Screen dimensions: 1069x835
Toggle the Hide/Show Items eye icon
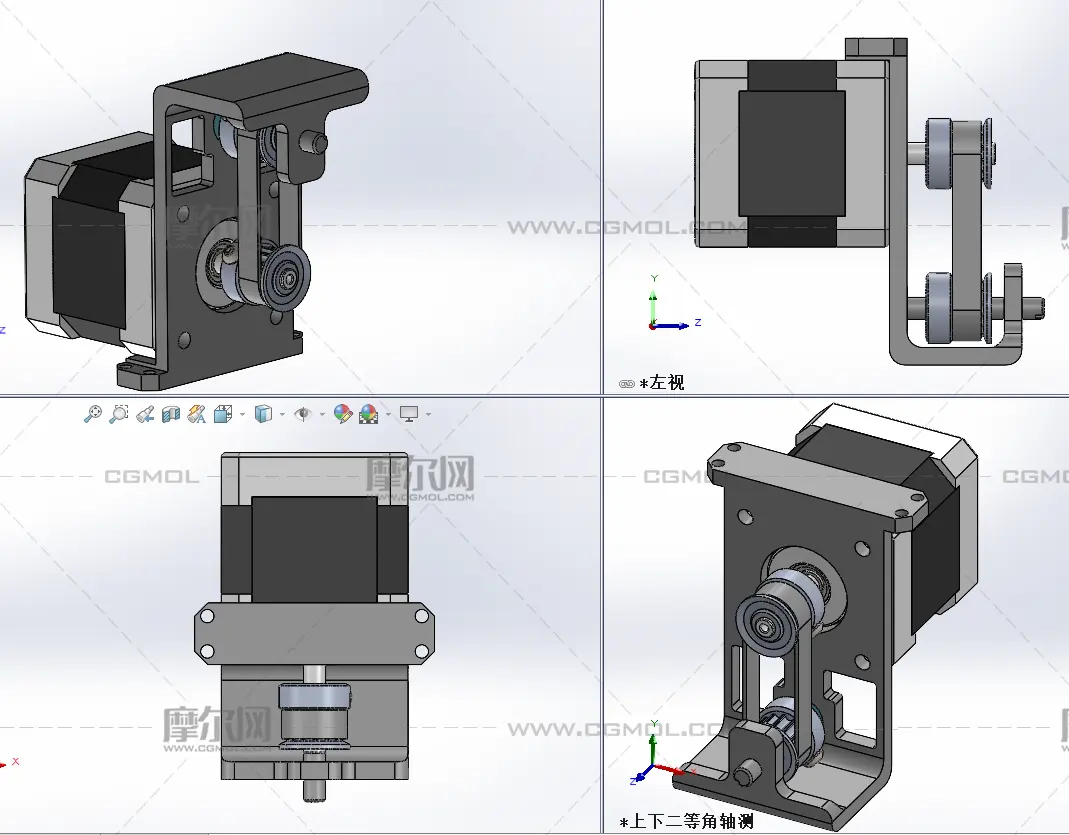[302, 413]
